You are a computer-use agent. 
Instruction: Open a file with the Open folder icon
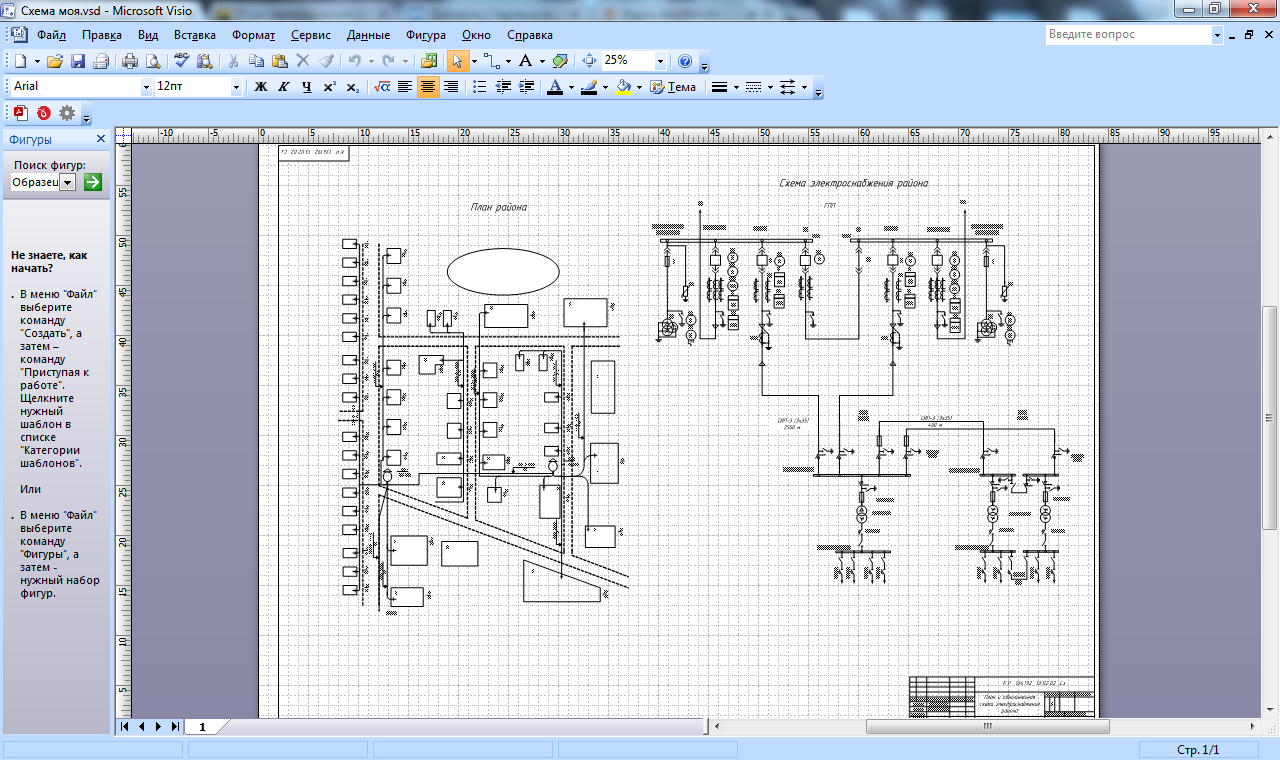[x=55, y=61]
